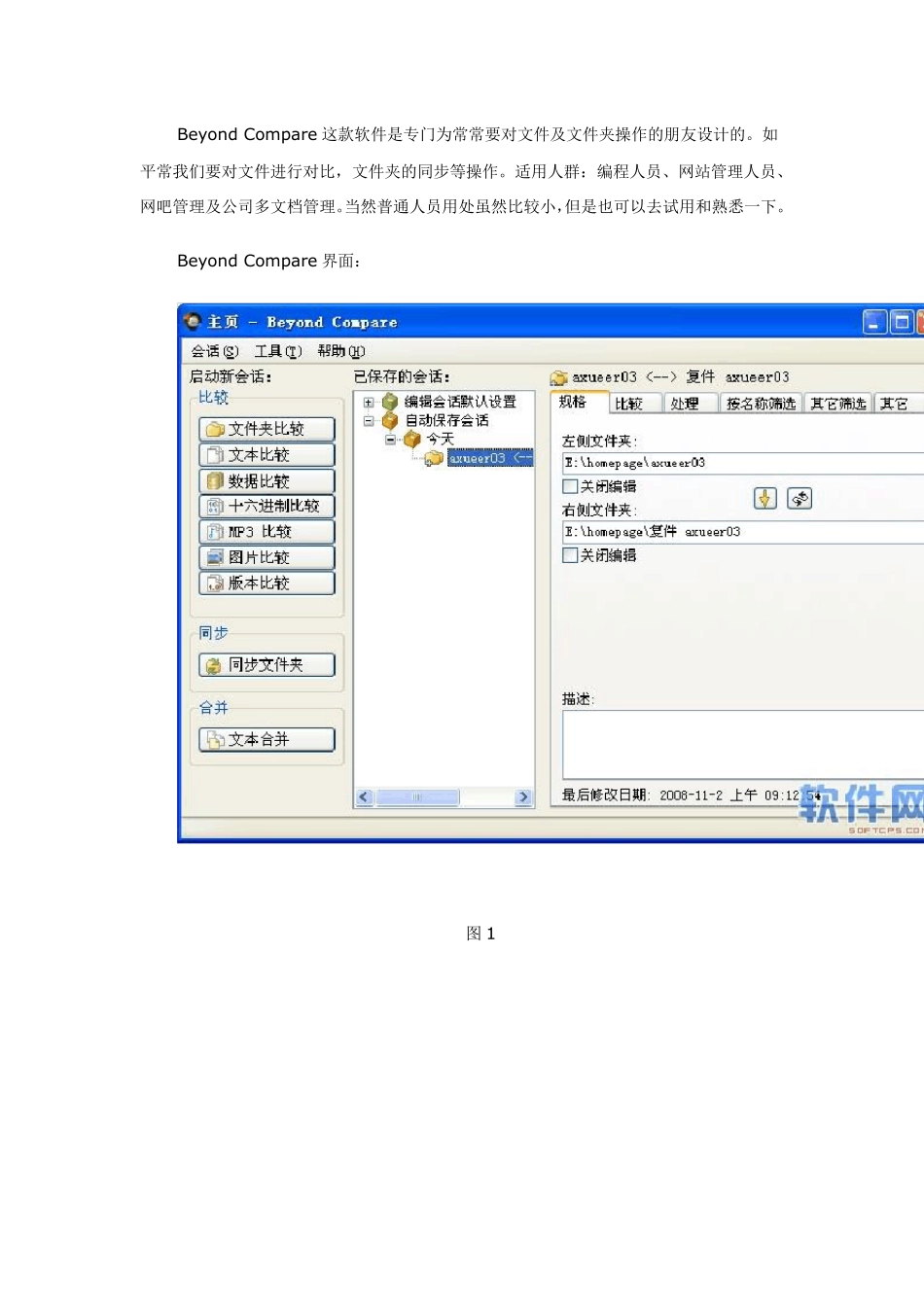Switch to the 处理 tab
924x1307 pixels.
[x=691, y=404]
